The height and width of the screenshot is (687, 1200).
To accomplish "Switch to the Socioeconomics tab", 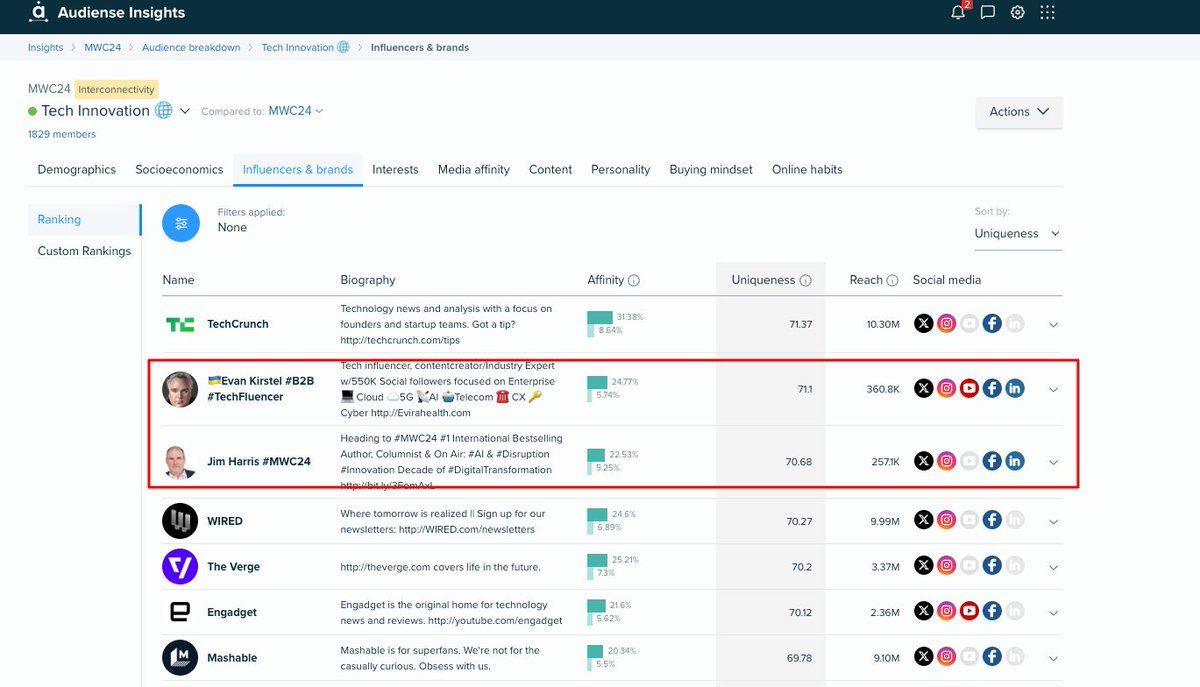I will click(x=179, y=170).
